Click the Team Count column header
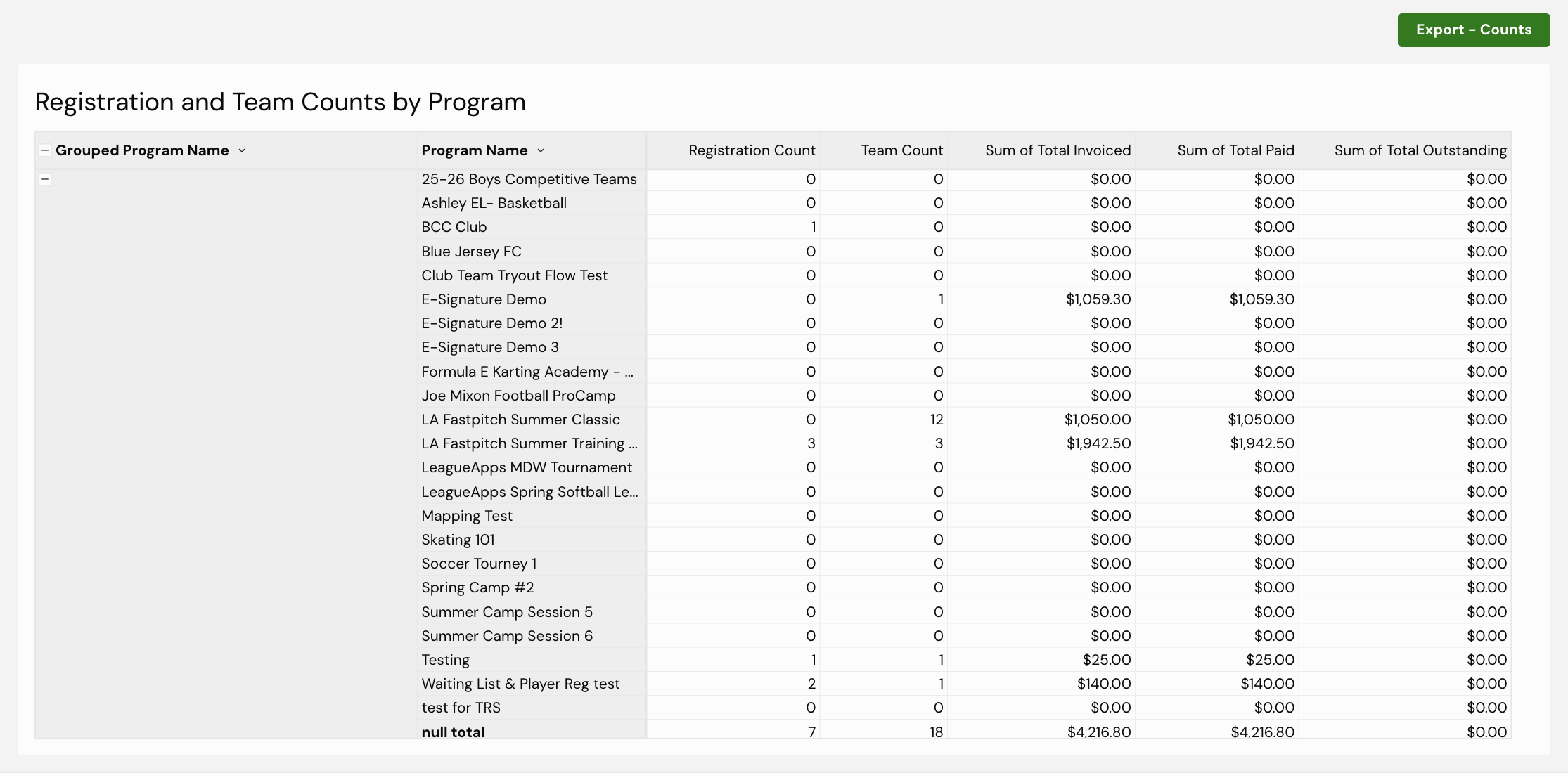1568x773 pixels. coord(901,150)
